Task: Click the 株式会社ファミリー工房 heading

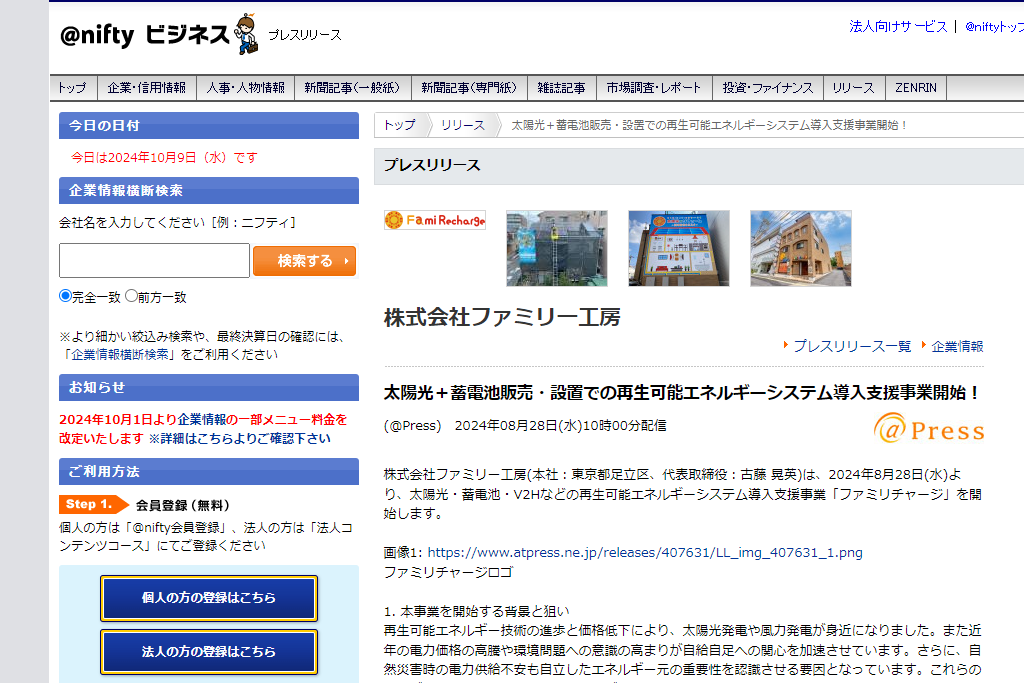Action: tap(502, 317)
